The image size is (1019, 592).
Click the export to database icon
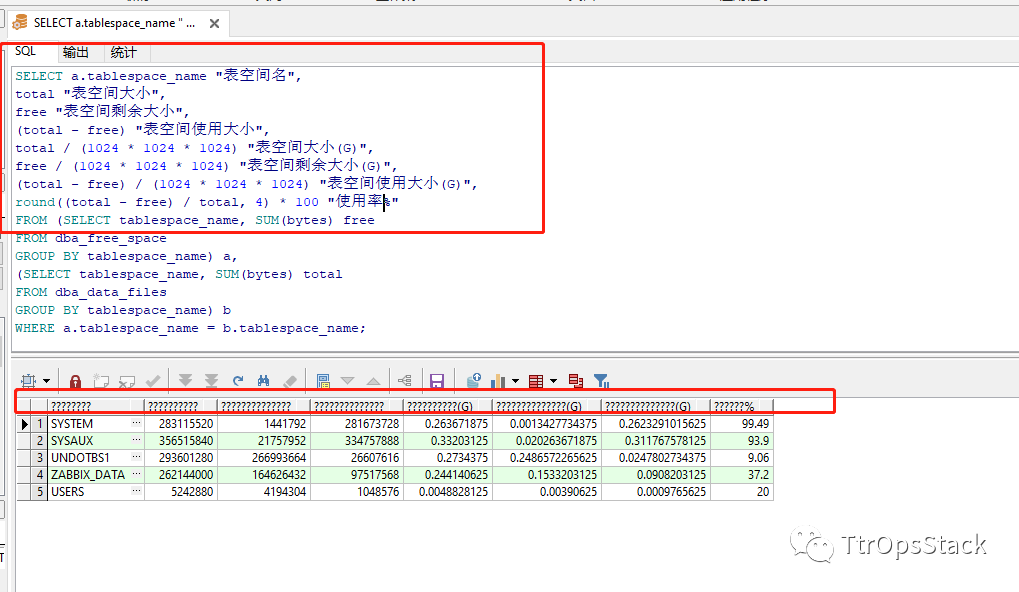pos(474,380)
